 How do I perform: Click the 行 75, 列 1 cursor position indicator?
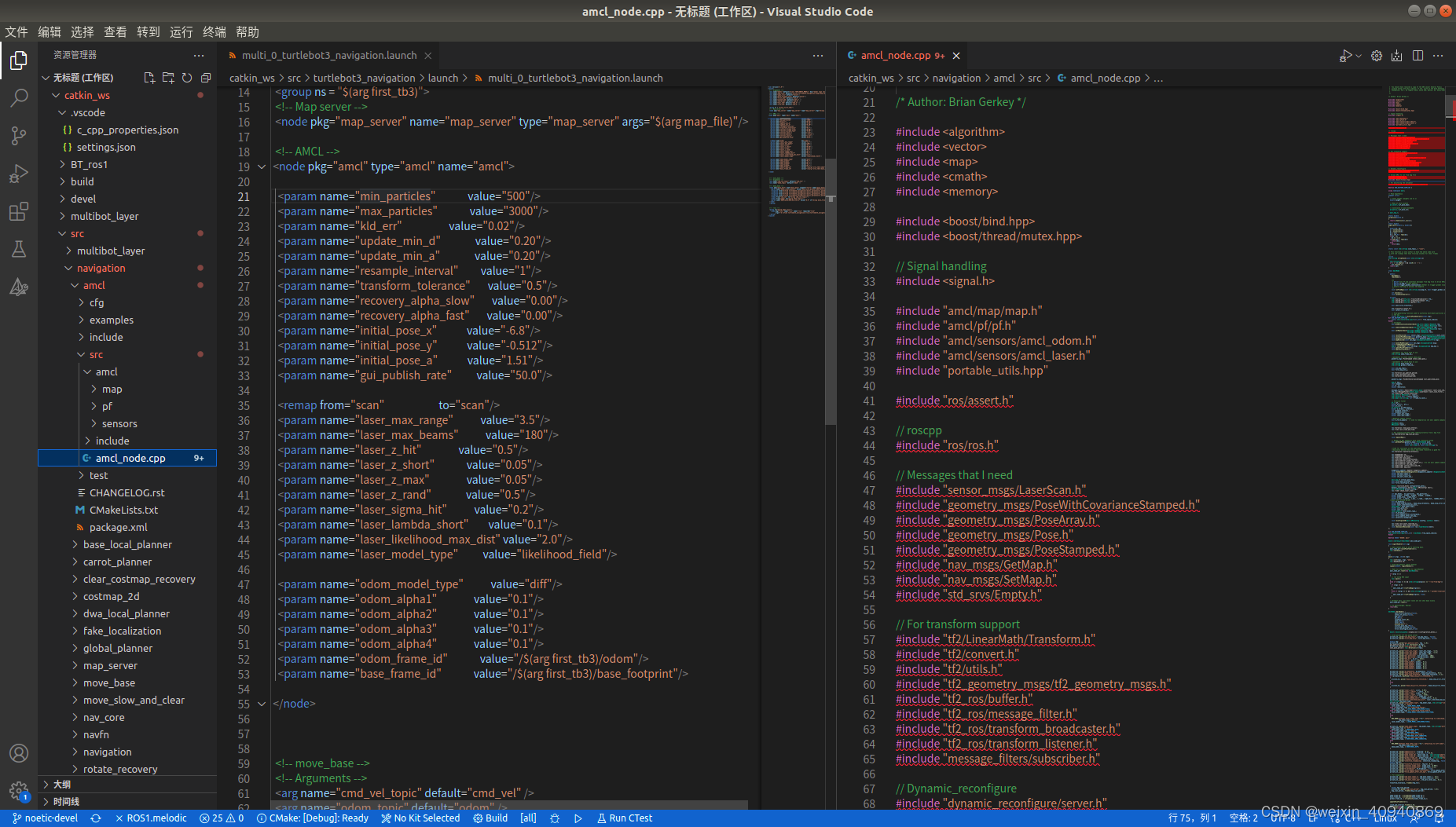[x=1192, y=818]
